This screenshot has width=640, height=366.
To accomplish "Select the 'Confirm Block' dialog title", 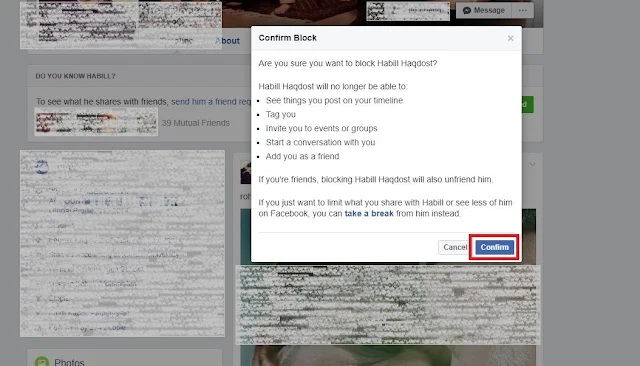I will tap(287, 38).
